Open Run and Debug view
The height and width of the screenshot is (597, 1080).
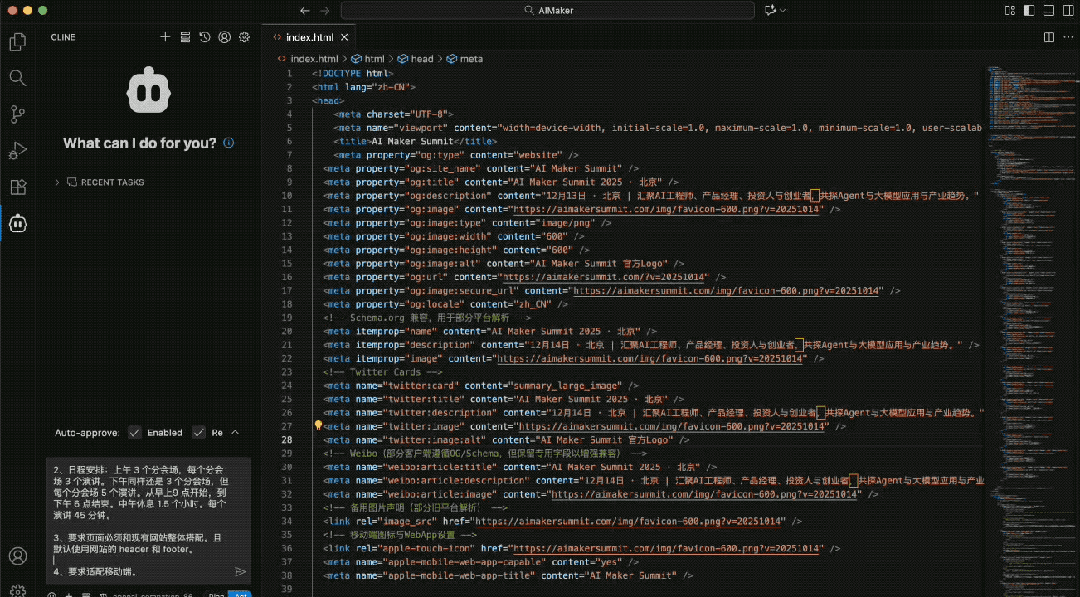tap(17, 151)
